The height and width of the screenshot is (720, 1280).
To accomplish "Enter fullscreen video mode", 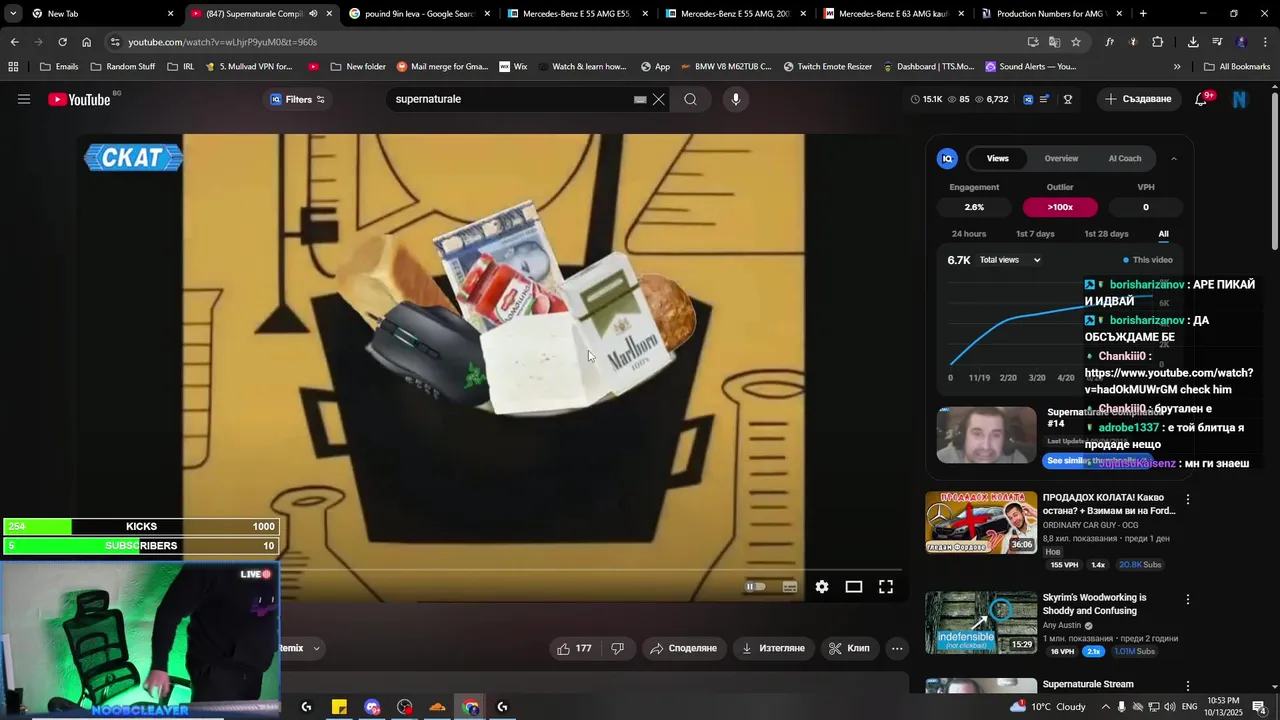I will tap(886, 587).
